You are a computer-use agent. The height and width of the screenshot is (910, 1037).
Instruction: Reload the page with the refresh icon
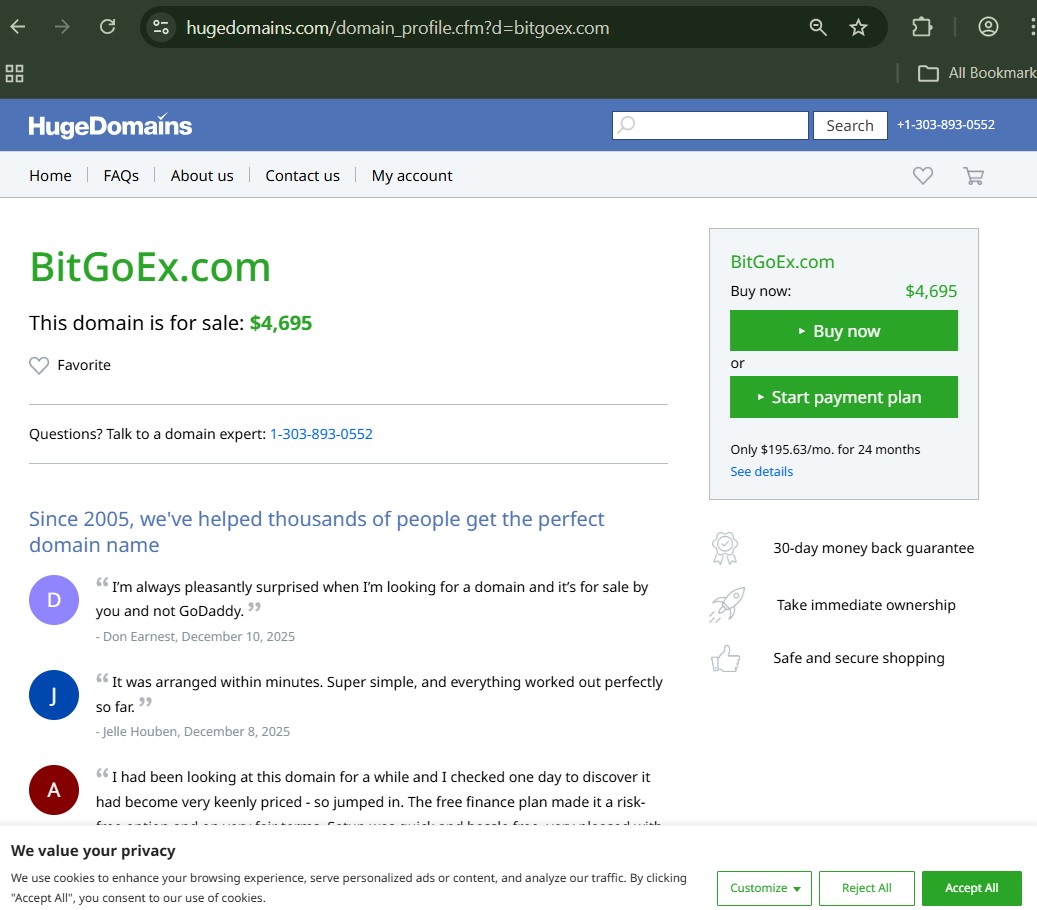(x=107, y=27)
